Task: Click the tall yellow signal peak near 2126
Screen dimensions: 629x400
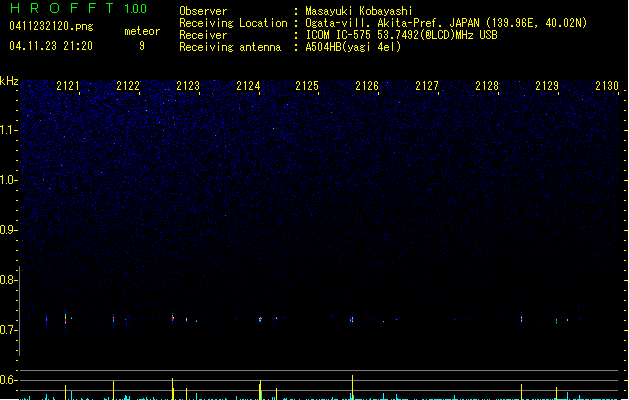Action: 352,387
